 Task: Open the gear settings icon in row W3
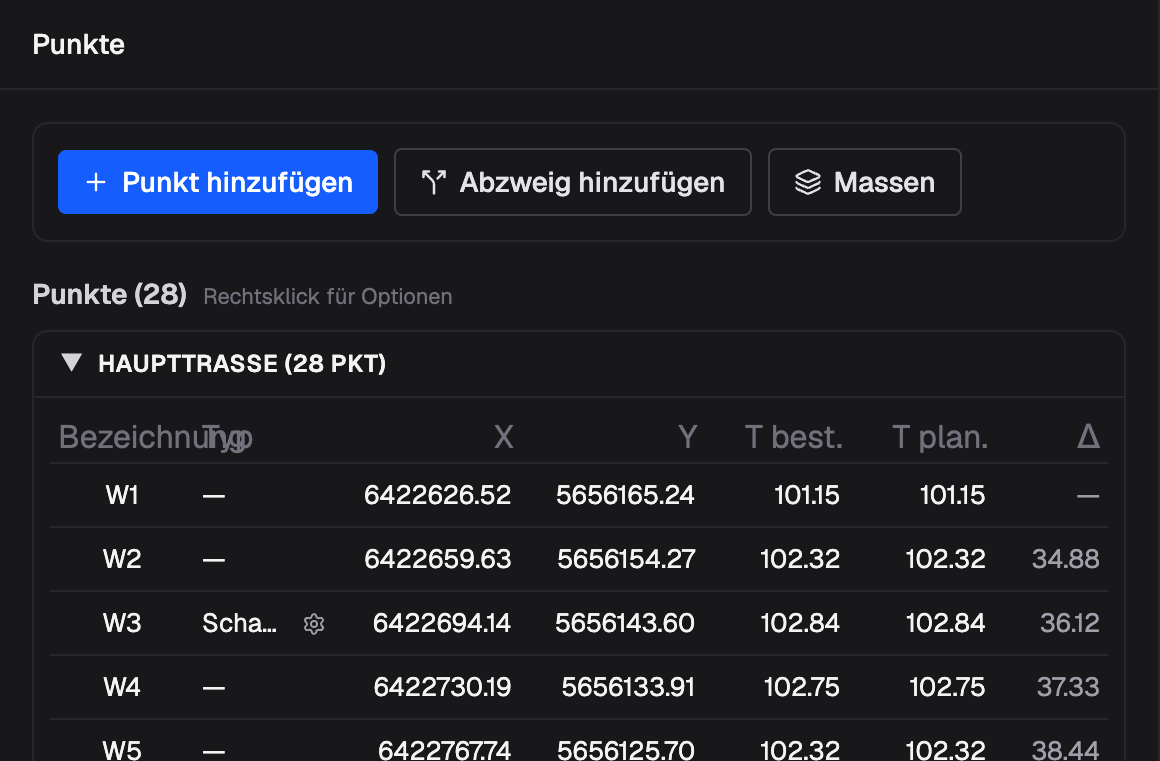point(314,623)
